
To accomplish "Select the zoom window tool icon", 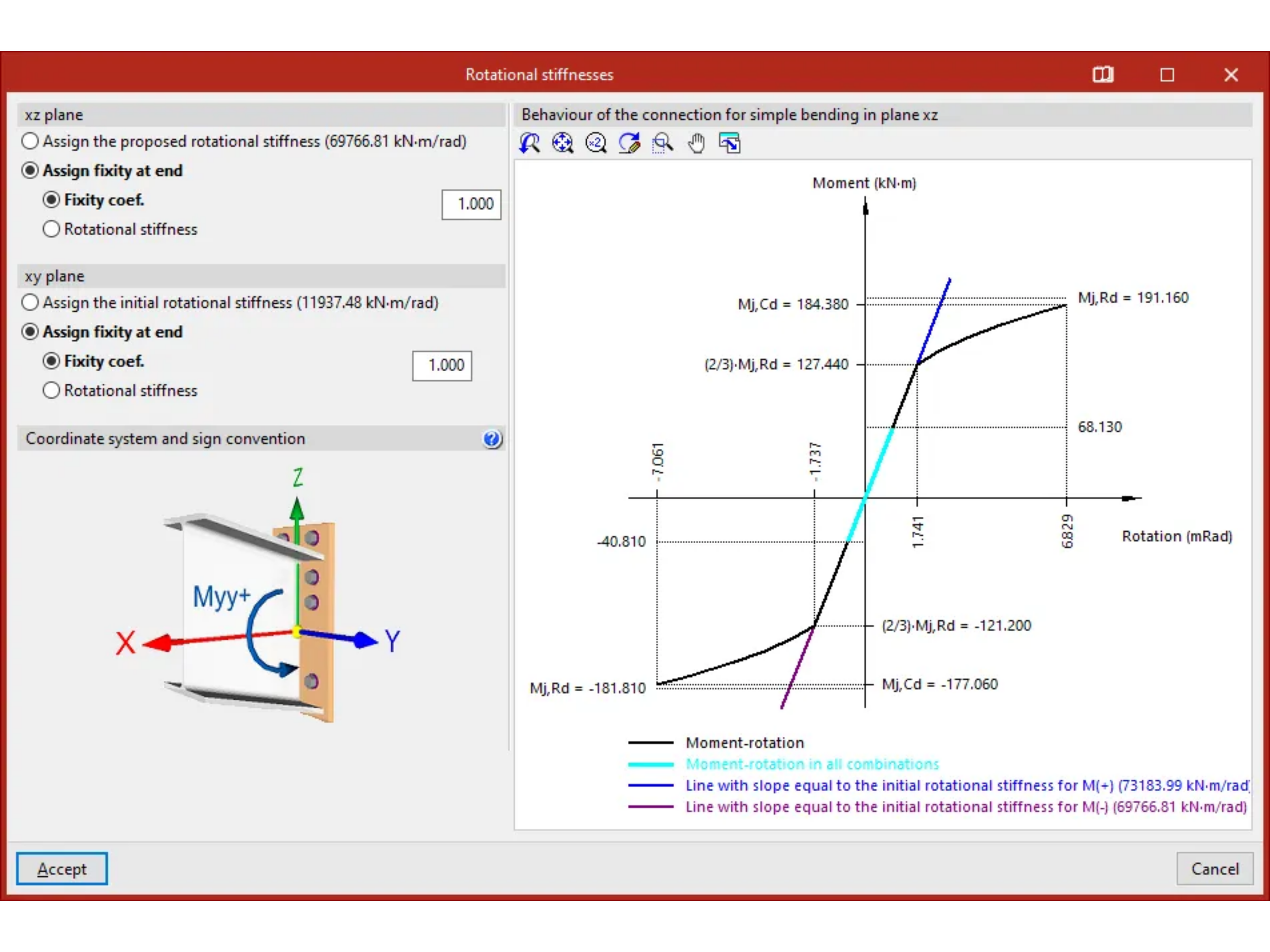I will tap(662, 143).
